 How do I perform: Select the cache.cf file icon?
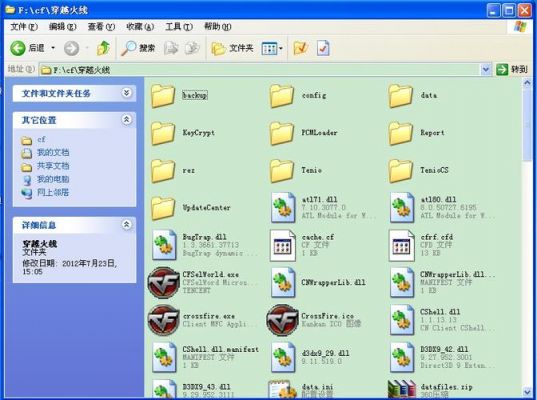click(283, 246)
